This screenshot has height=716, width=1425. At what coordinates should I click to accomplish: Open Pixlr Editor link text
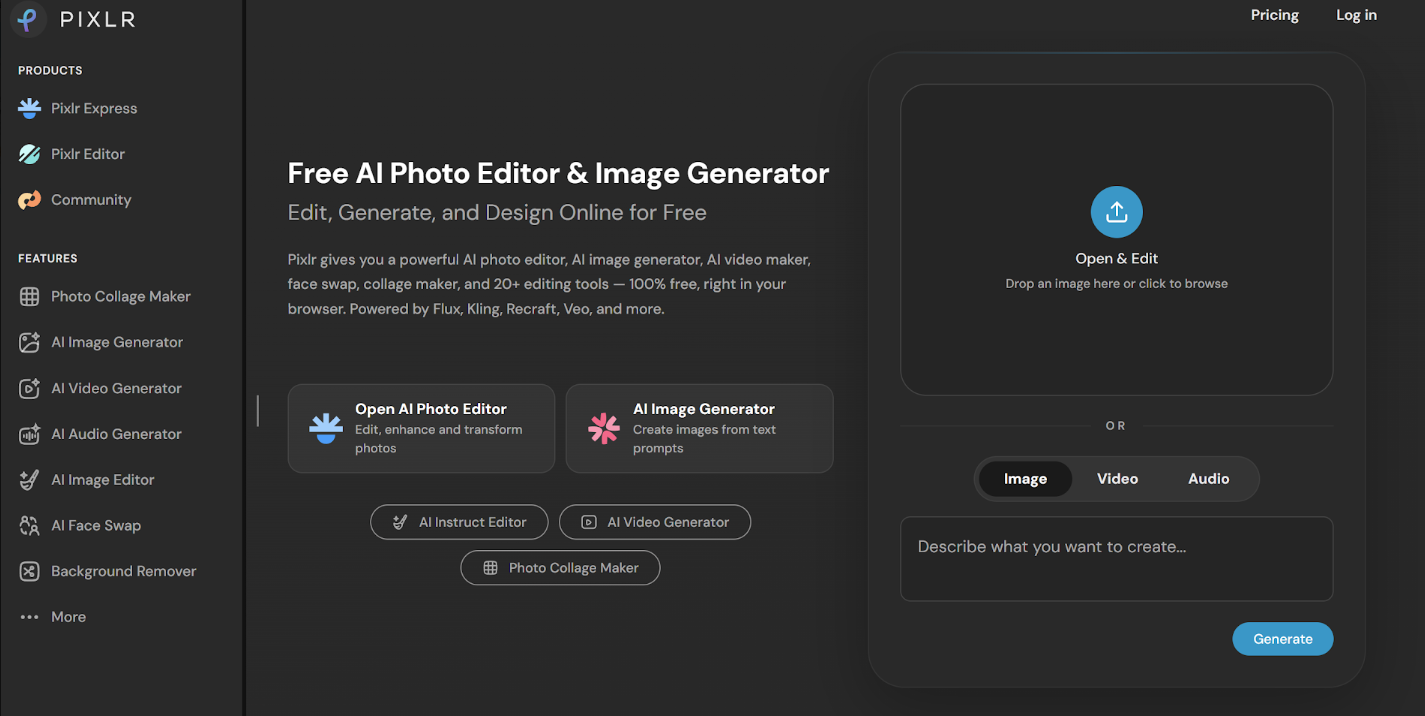(88, 154)
